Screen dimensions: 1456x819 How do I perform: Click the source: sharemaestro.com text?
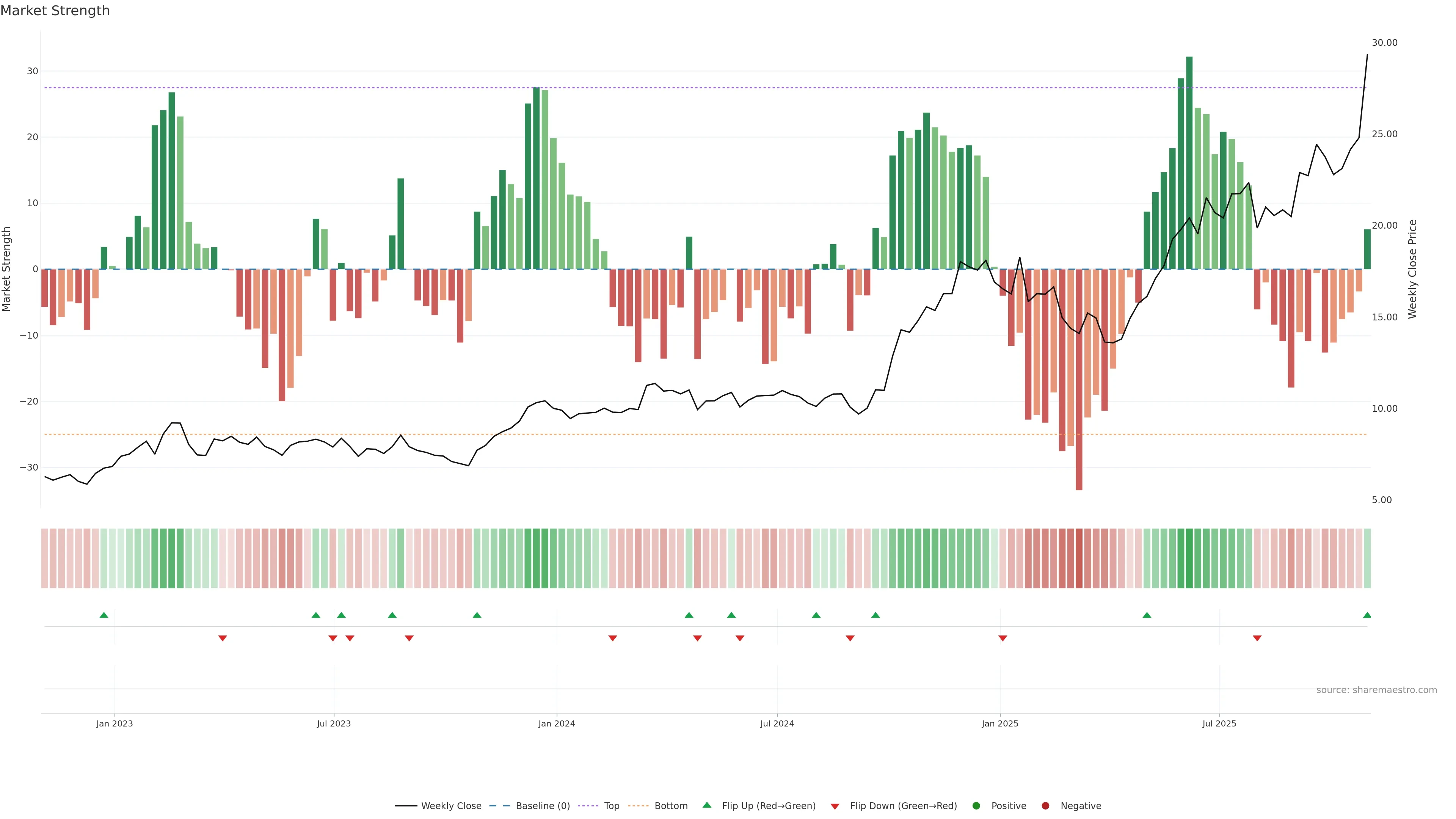click(x=1376, y=690)
